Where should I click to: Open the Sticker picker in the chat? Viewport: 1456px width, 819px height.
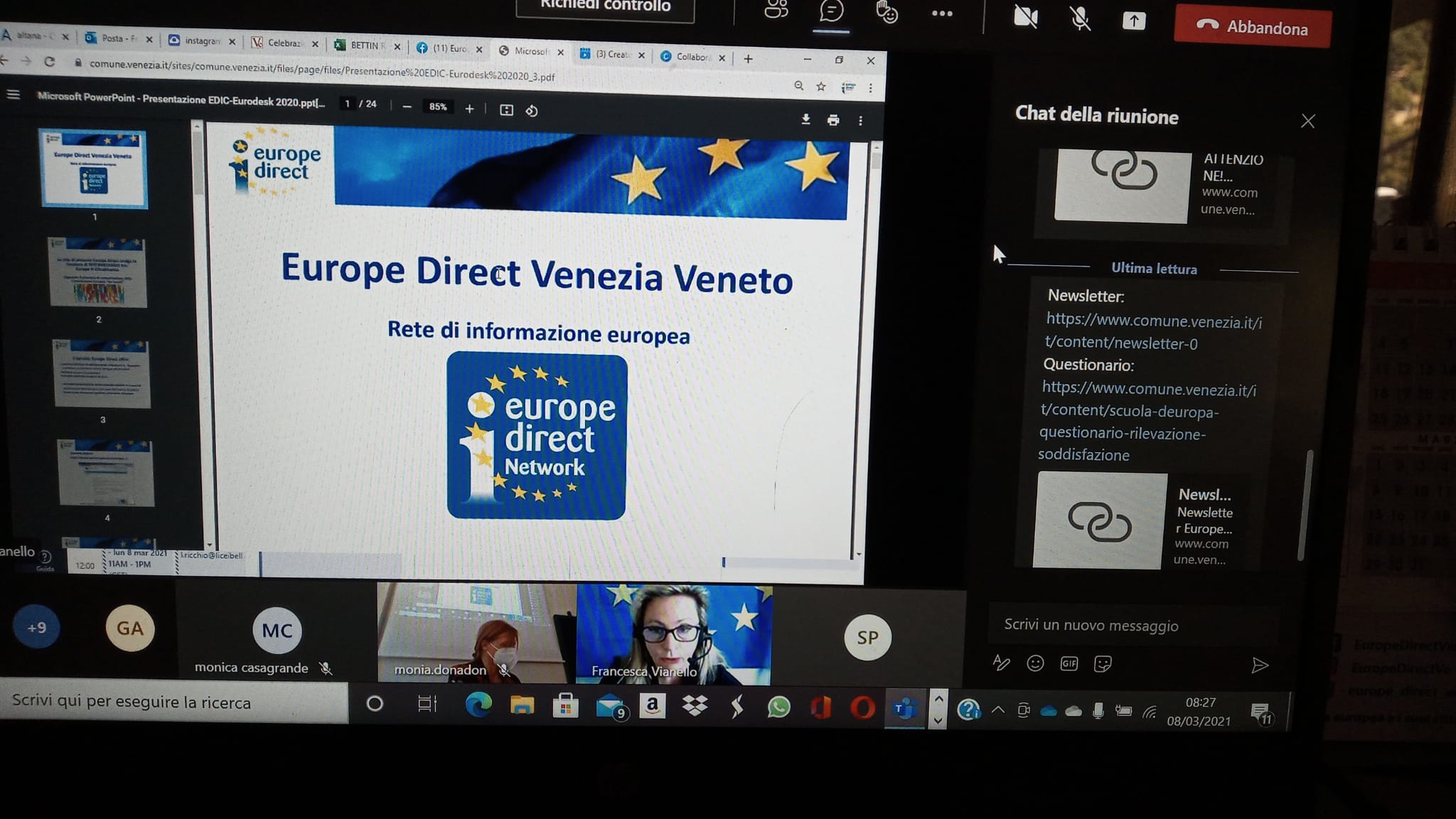click(x=1103, y=664)
